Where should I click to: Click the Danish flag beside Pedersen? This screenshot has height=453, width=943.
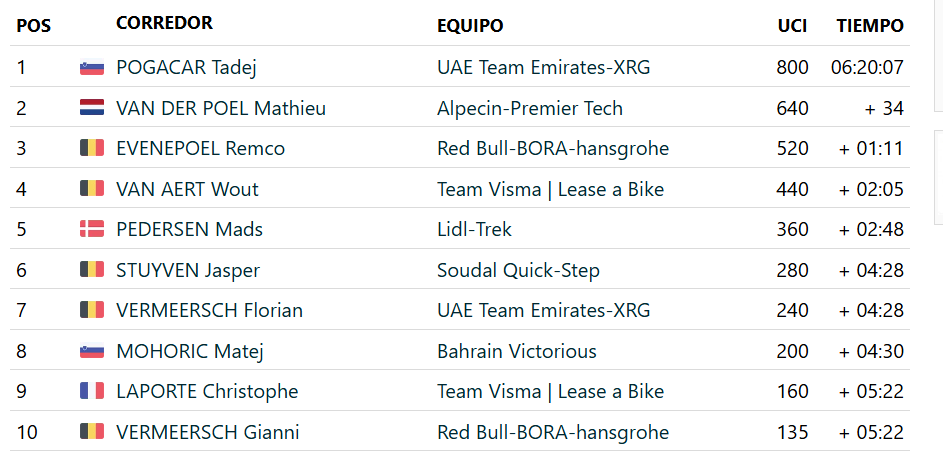[x=91, y=229]
